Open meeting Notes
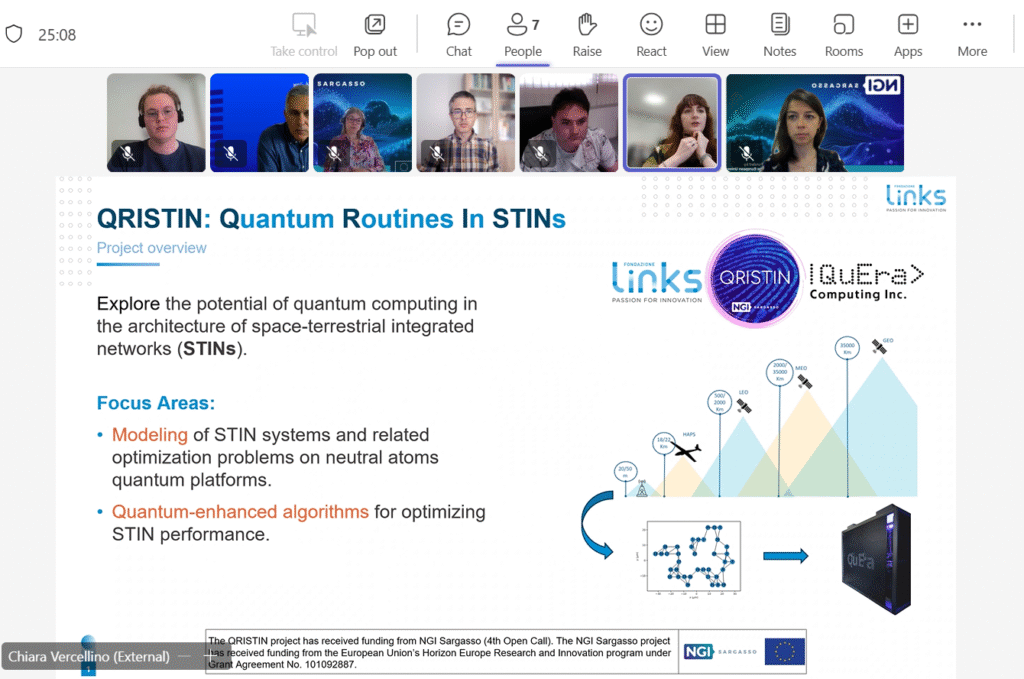Image resolution: width=1024 pixels, height=679 pixels. click(x=779, y=35)
